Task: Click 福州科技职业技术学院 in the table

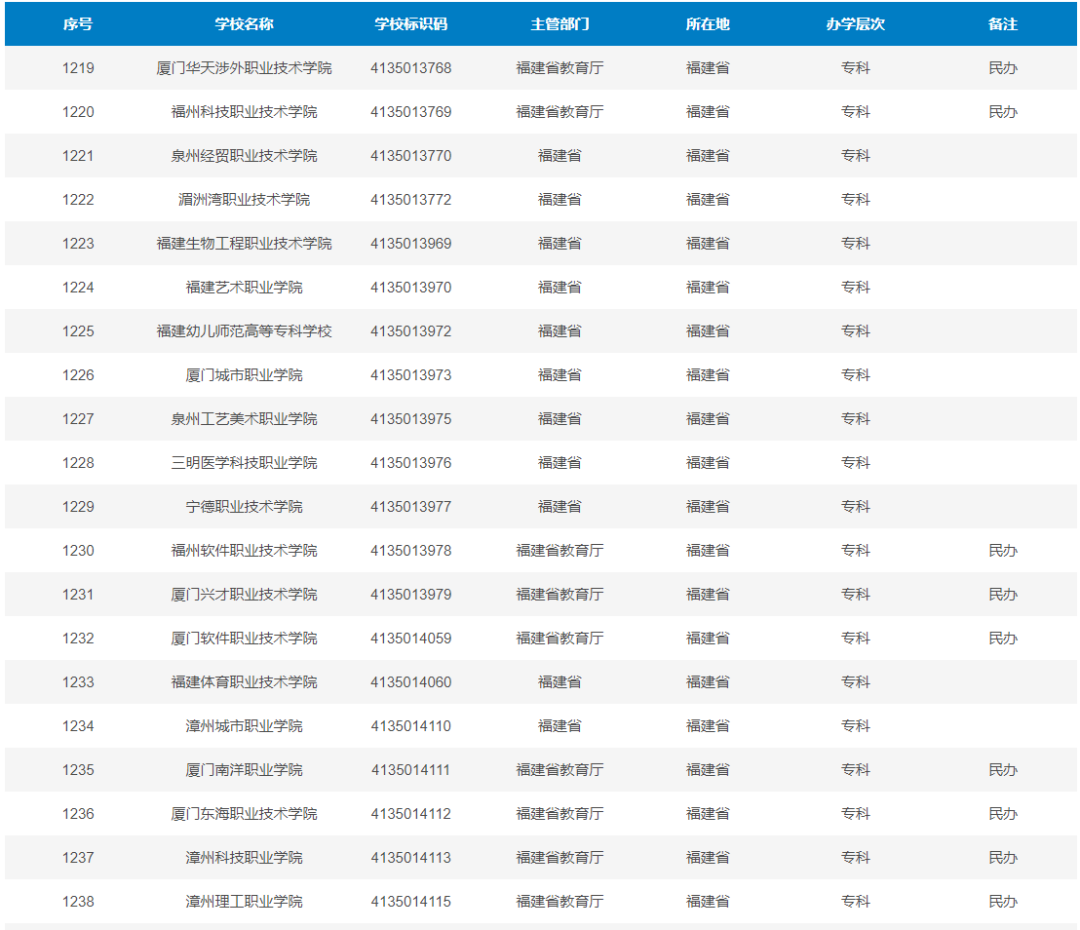Action: coord(244,112)
